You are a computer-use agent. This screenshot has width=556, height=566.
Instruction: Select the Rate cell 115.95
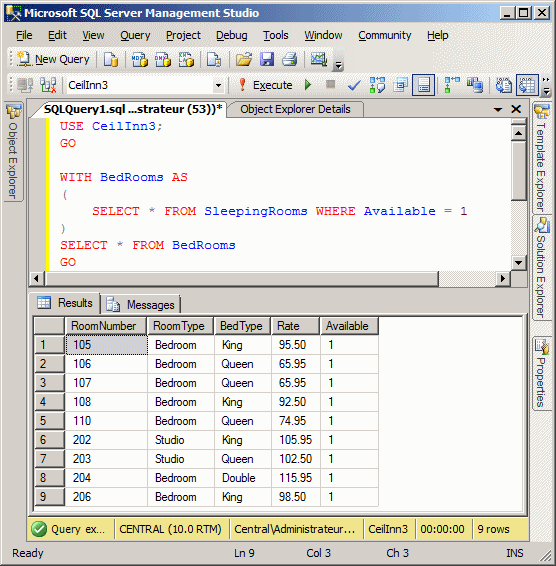coord(296,478)
